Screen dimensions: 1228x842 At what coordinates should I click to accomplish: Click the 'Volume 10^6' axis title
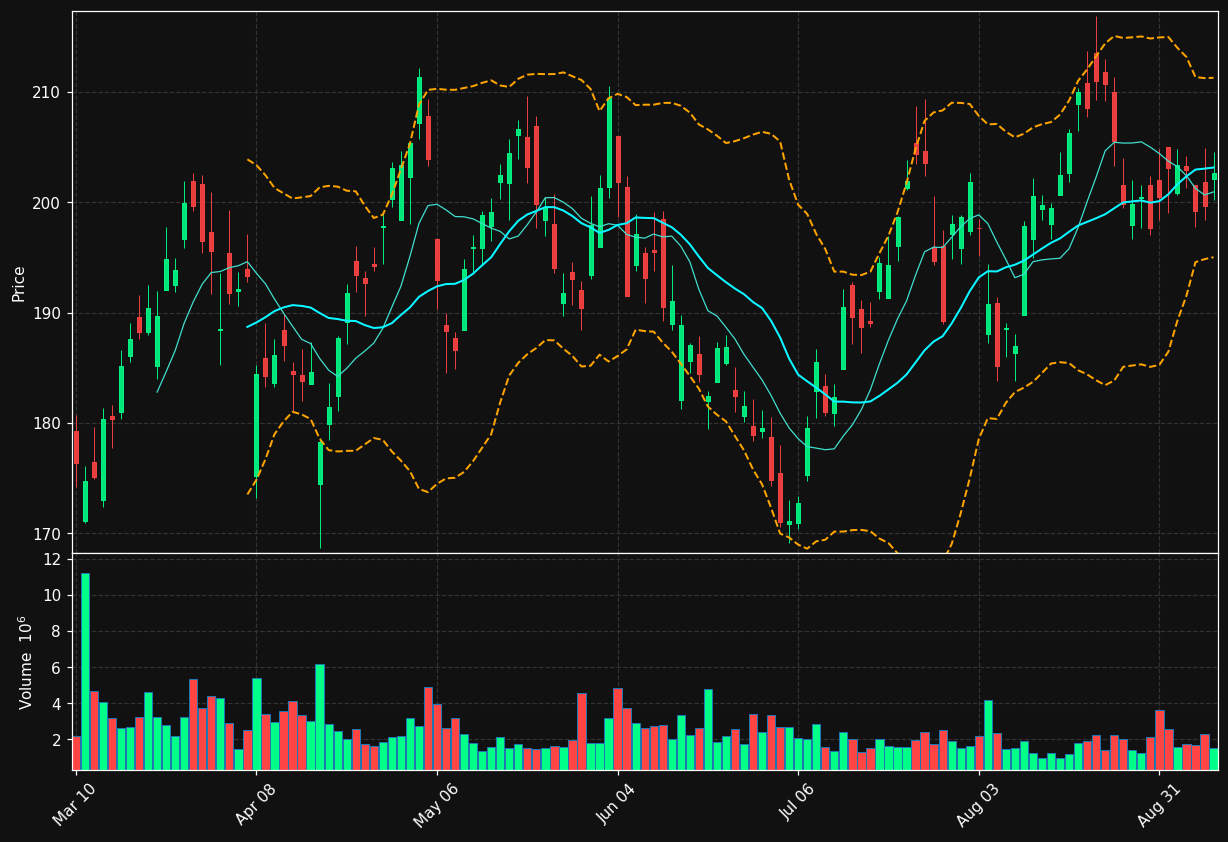25,662
